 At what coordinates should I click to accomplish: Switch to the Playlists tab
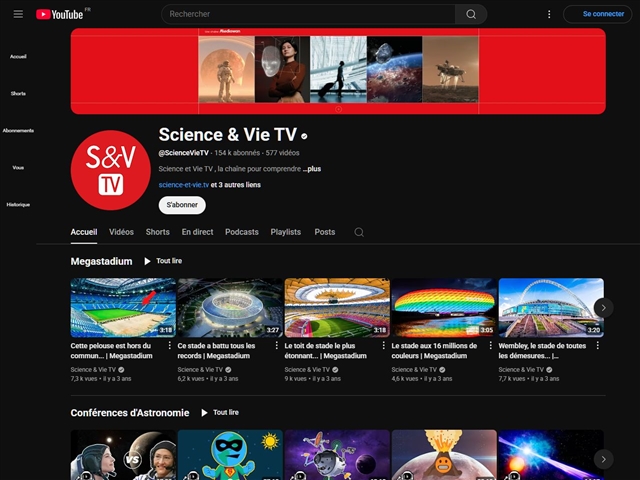(x=286, y=232)
